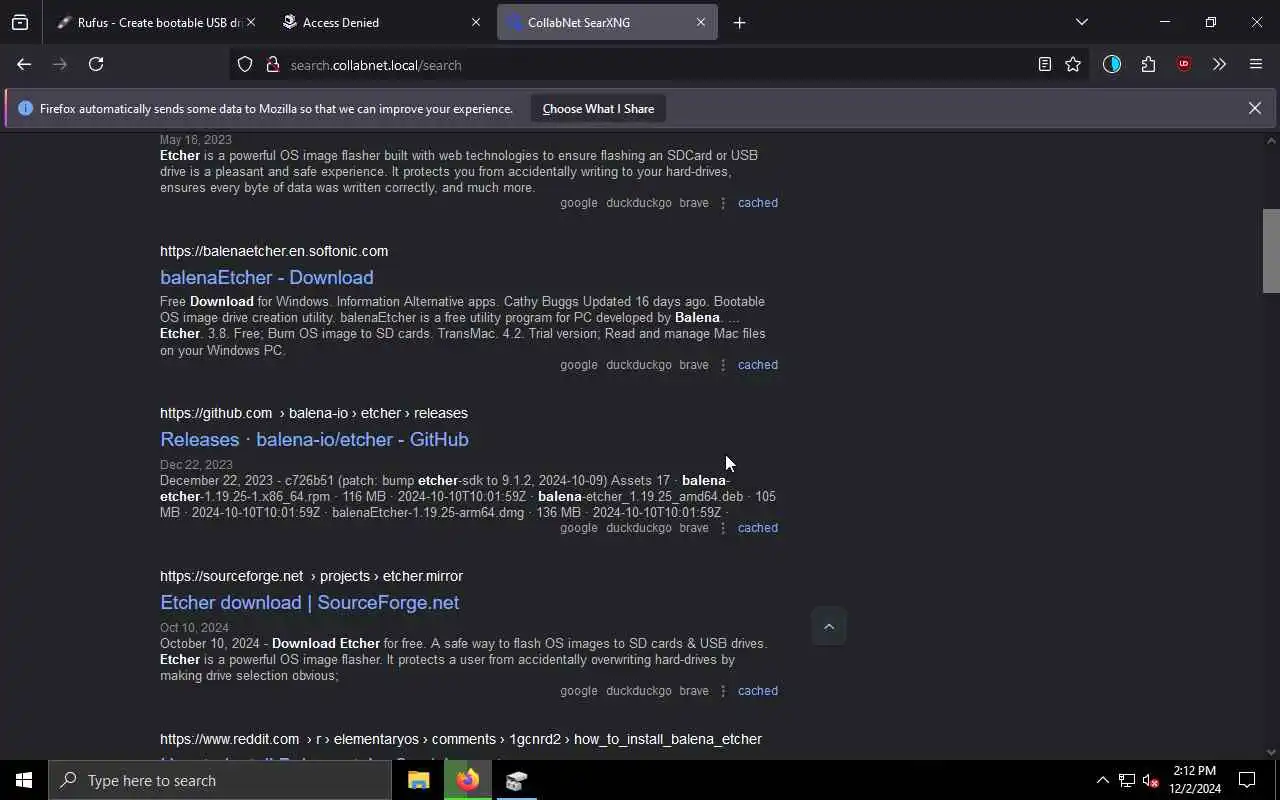Open tracking protection shield icon
Screen dimensions: 1280x800
(245, 65)
